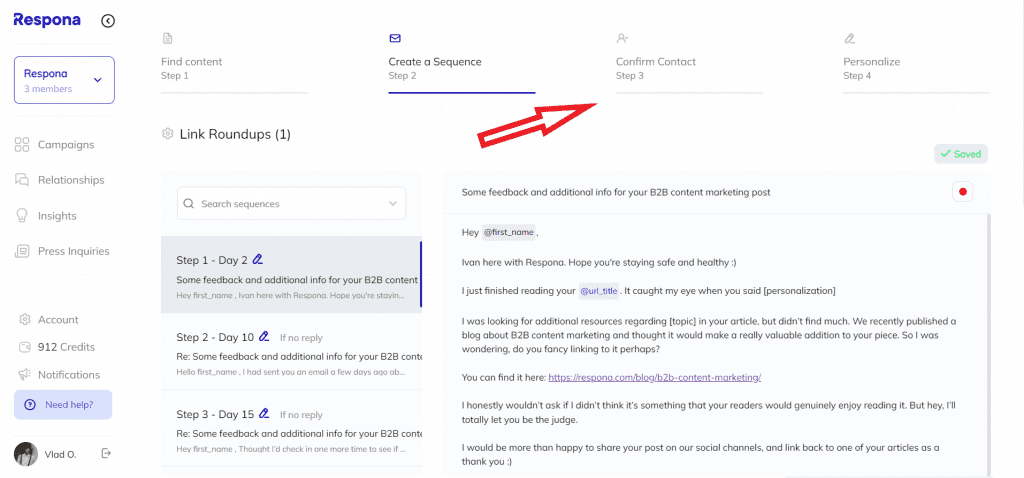Click the Account gear icon
The image size is (1024, 478).
25,320
